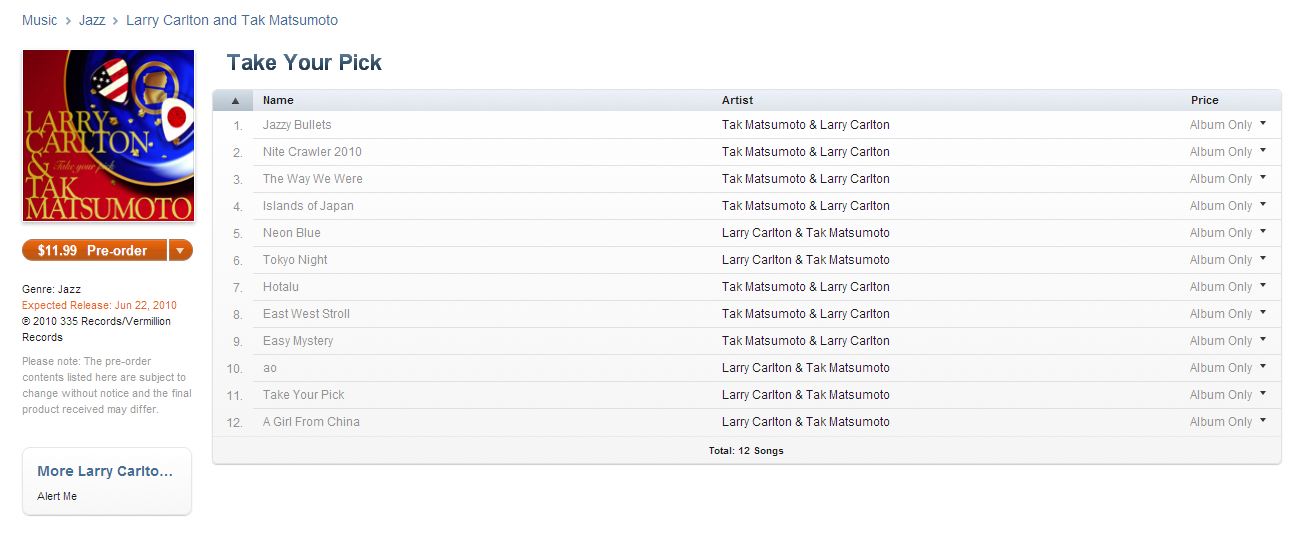Image resolution: width=1302 pixels, height=537 pixels.
Task: Select the track Neon Blue
Action: click(x=292, y=233)
